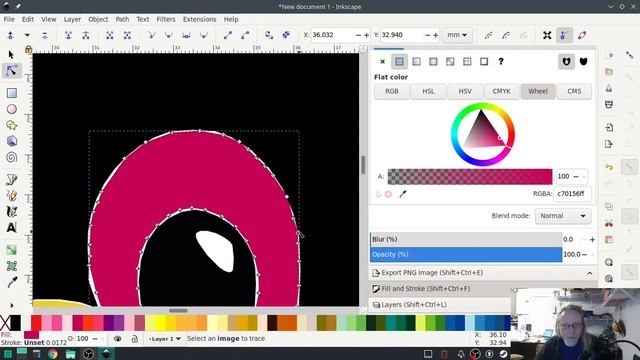The width and height of the screenshot is (640, 360).
Task: Select Mesh gradient paint type
Action: 450,62
